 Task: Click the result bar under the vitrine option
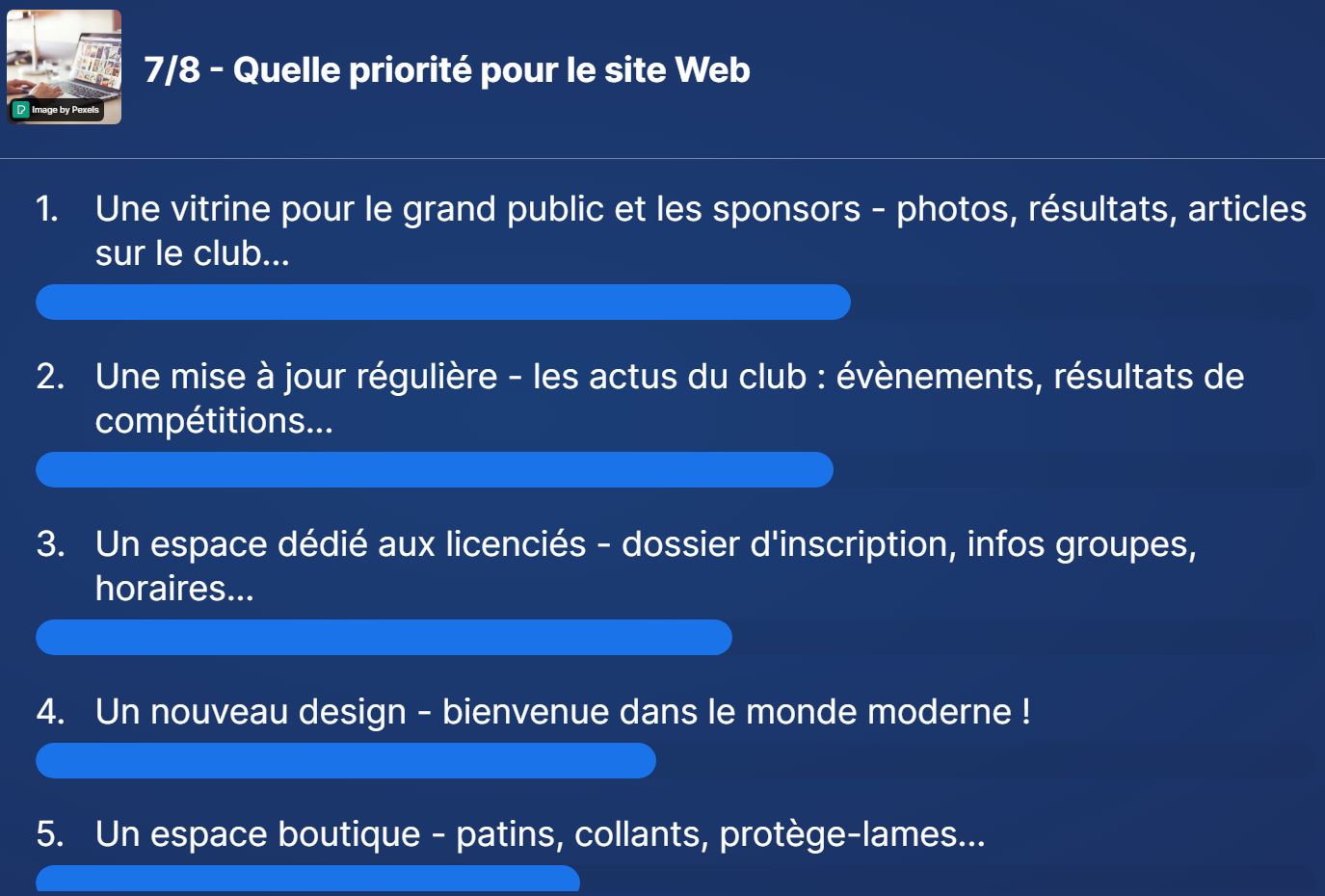tap(443, 302)
